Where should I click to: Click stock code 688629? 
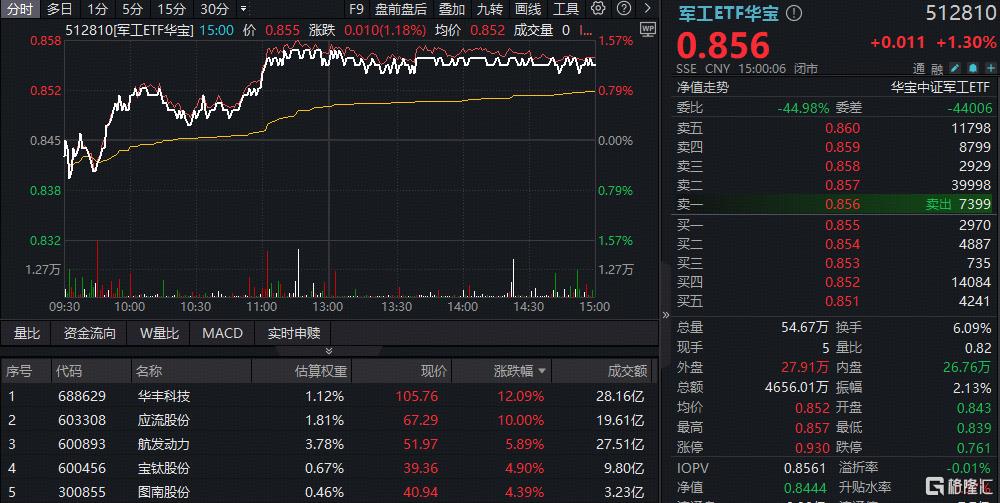80,396
